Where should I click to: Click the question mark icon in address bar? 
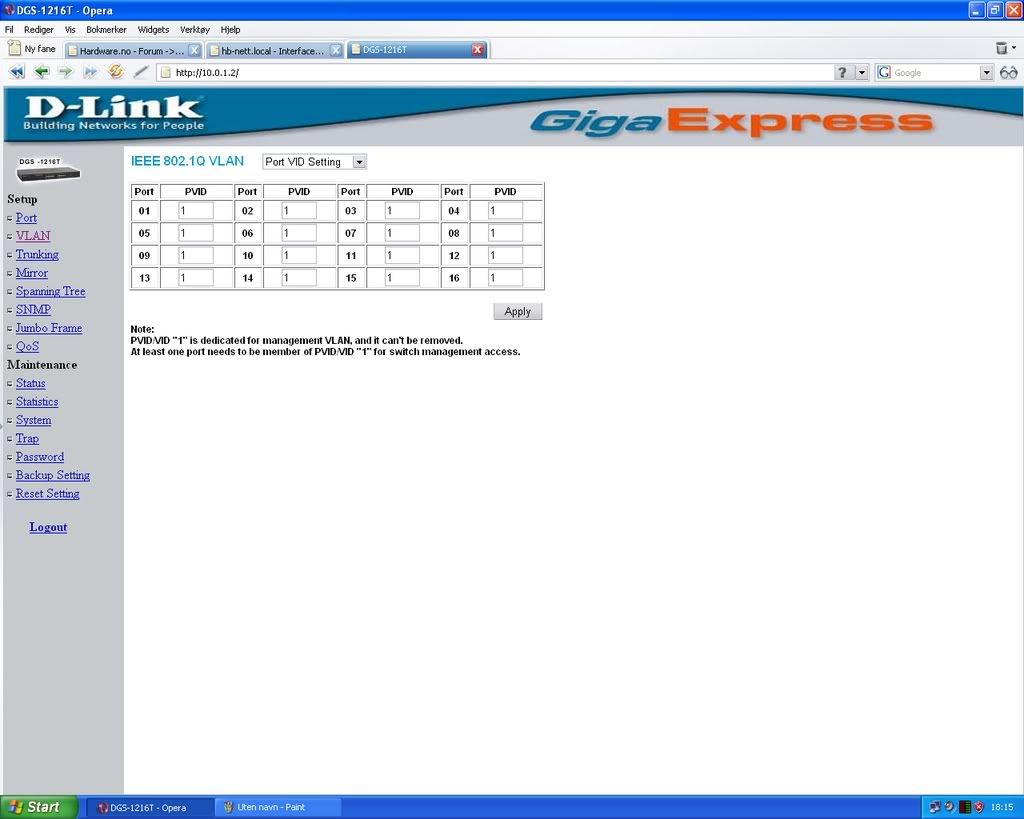(x=843, y=72)
